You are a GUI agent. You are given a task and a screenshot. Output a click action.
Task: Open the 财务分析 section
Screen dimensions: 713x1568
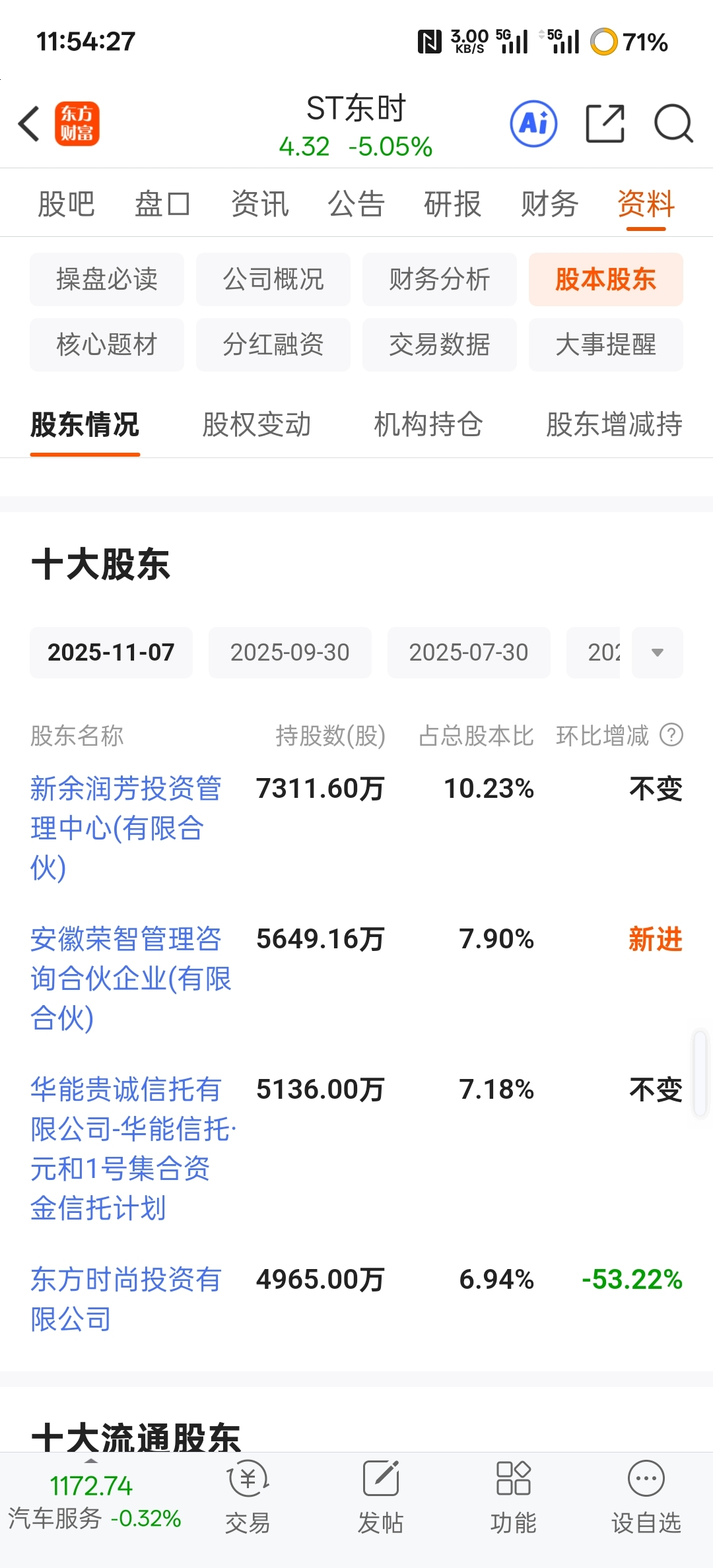440,279
